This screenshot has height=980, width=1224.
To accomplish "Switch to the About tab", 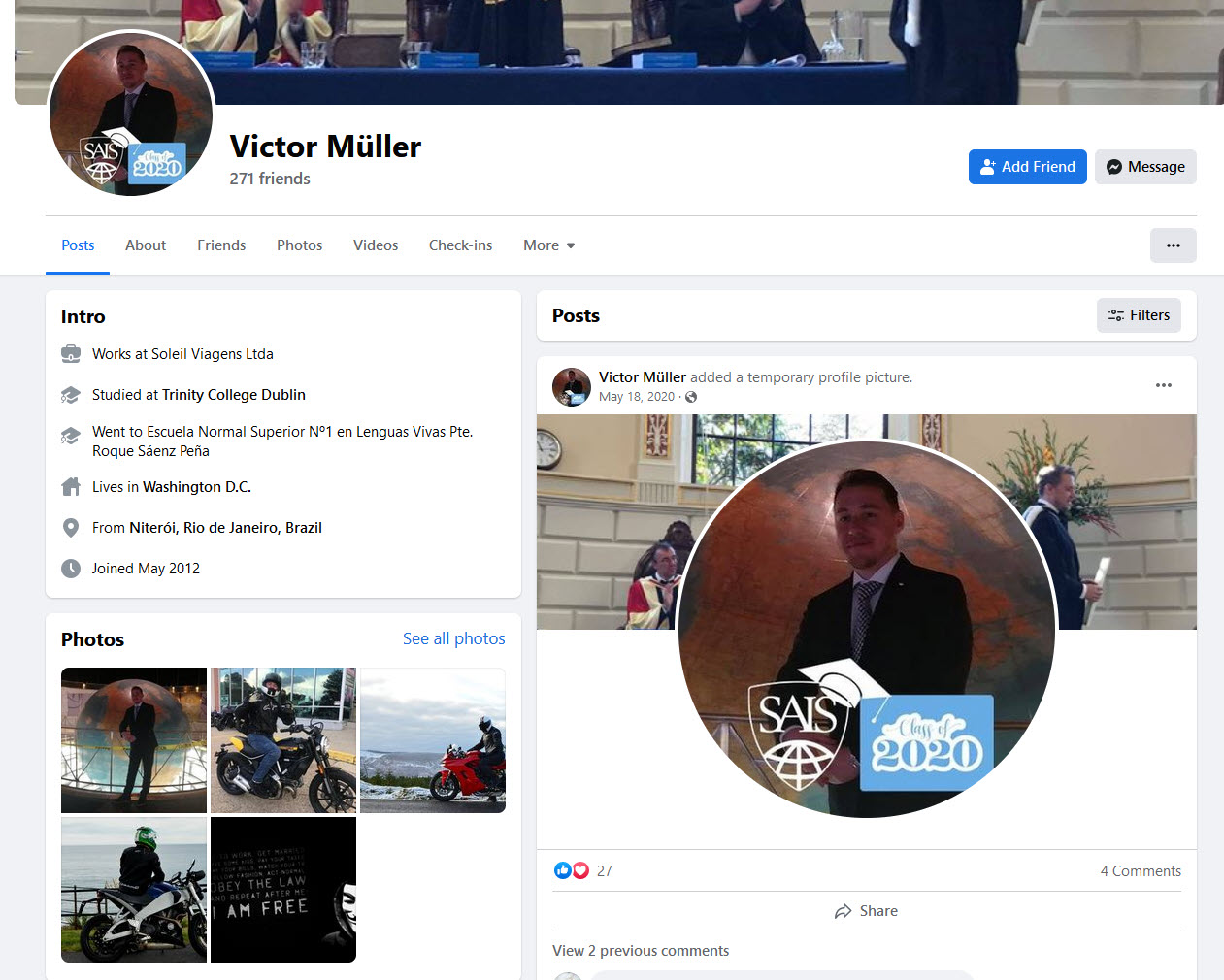I will point(146,245).
